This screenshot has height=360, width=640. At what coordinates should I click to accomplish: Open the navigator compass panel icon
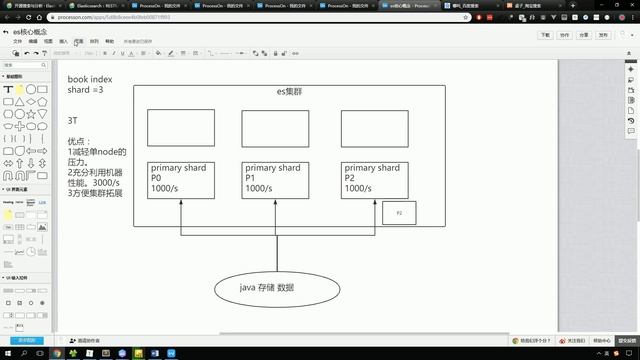631,69
